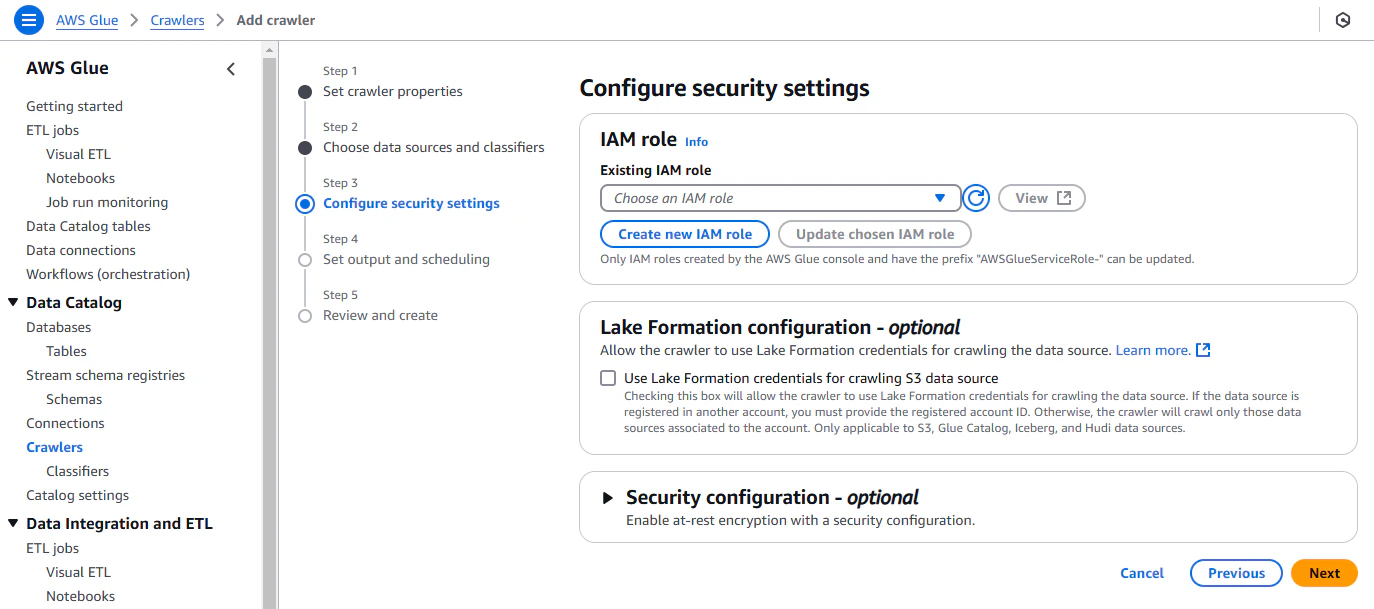Open Workflows (orchestration)
The width and height of the screenshot is (1374, 609).
[x=108, y=274]
